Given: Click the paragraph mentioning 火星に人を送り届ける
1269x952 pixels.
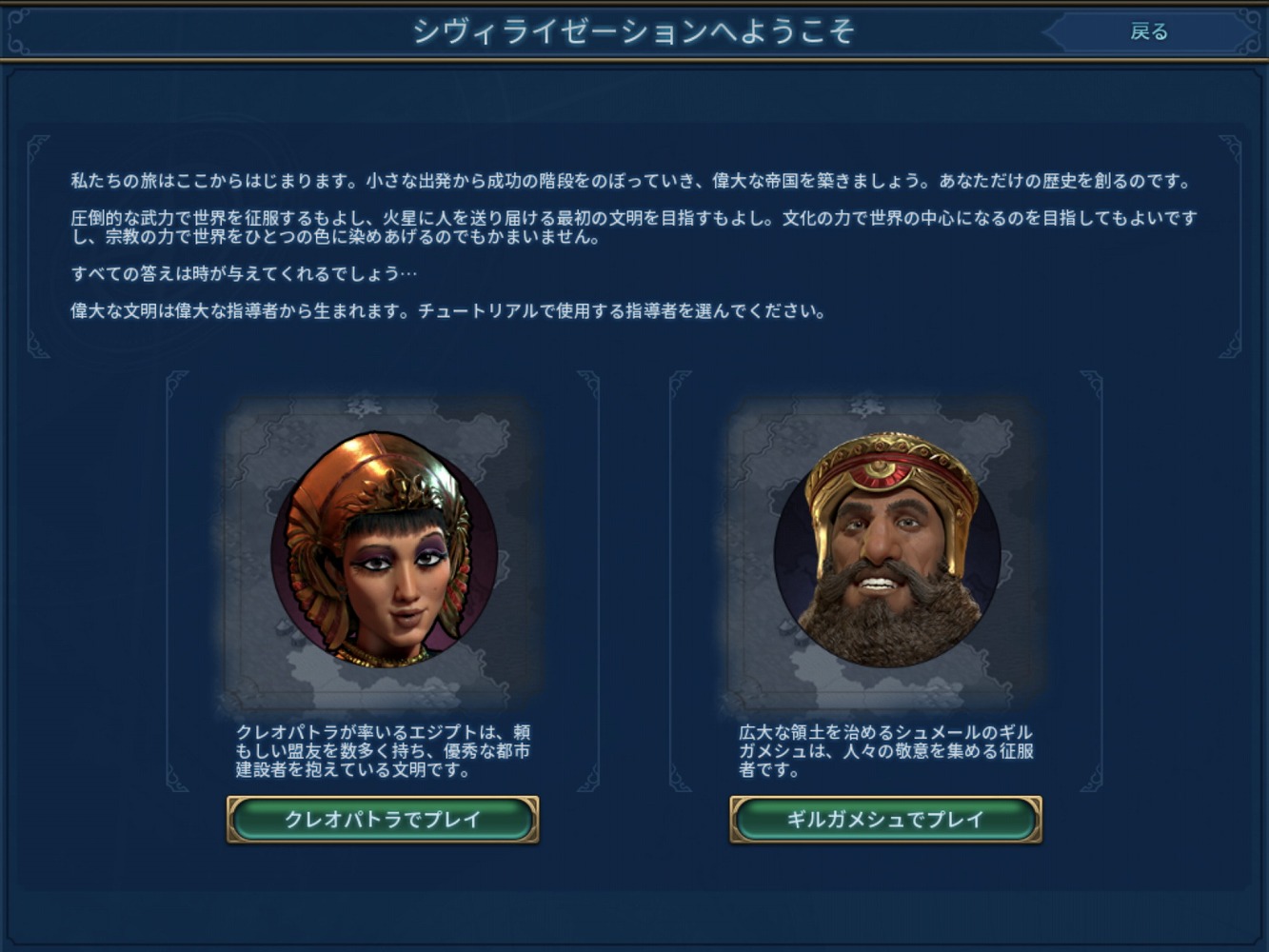Looking at the screenshot, I should point(634,228).
